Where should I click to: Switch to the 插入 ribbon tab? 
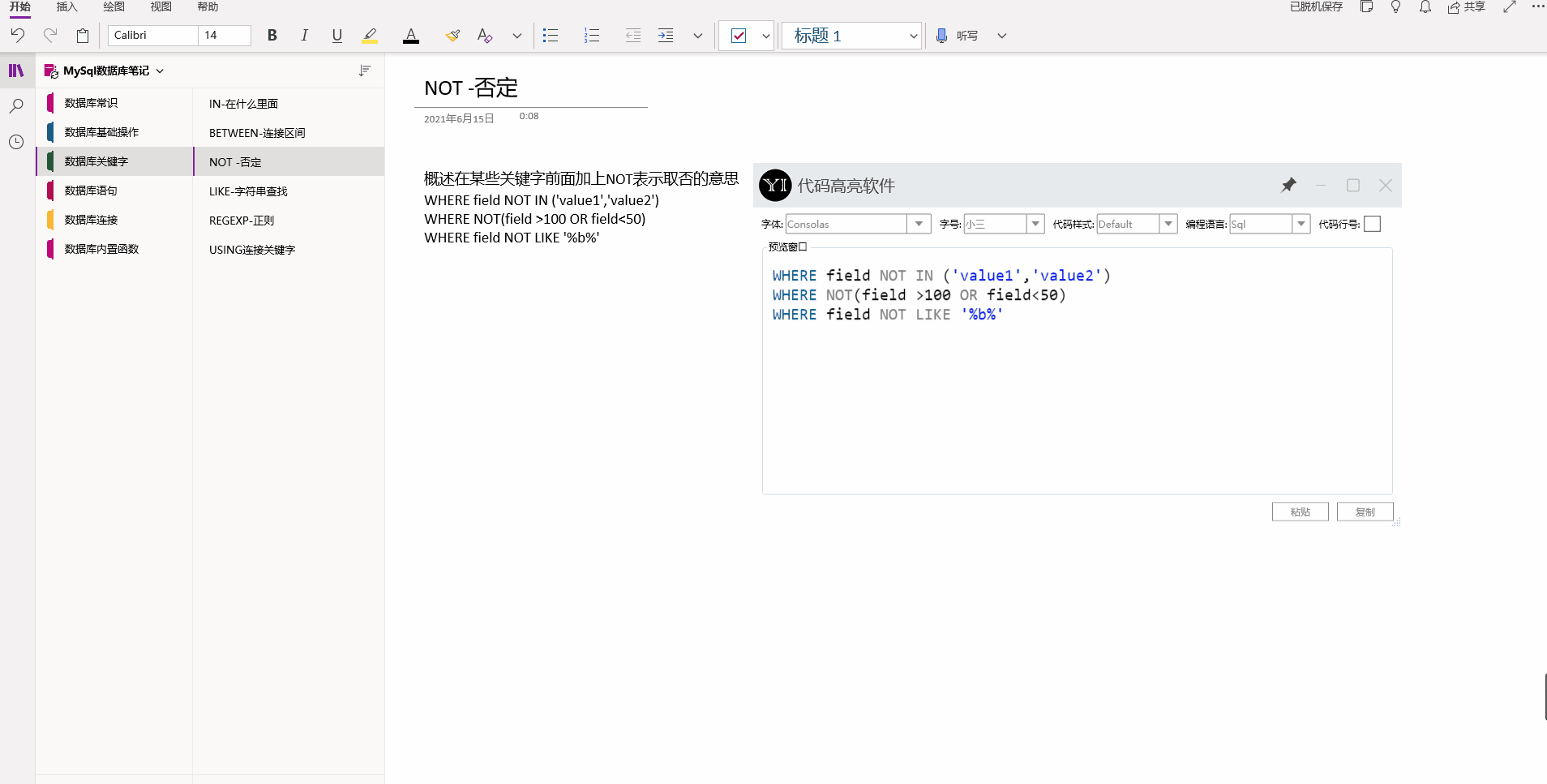[x=66, y=7]
